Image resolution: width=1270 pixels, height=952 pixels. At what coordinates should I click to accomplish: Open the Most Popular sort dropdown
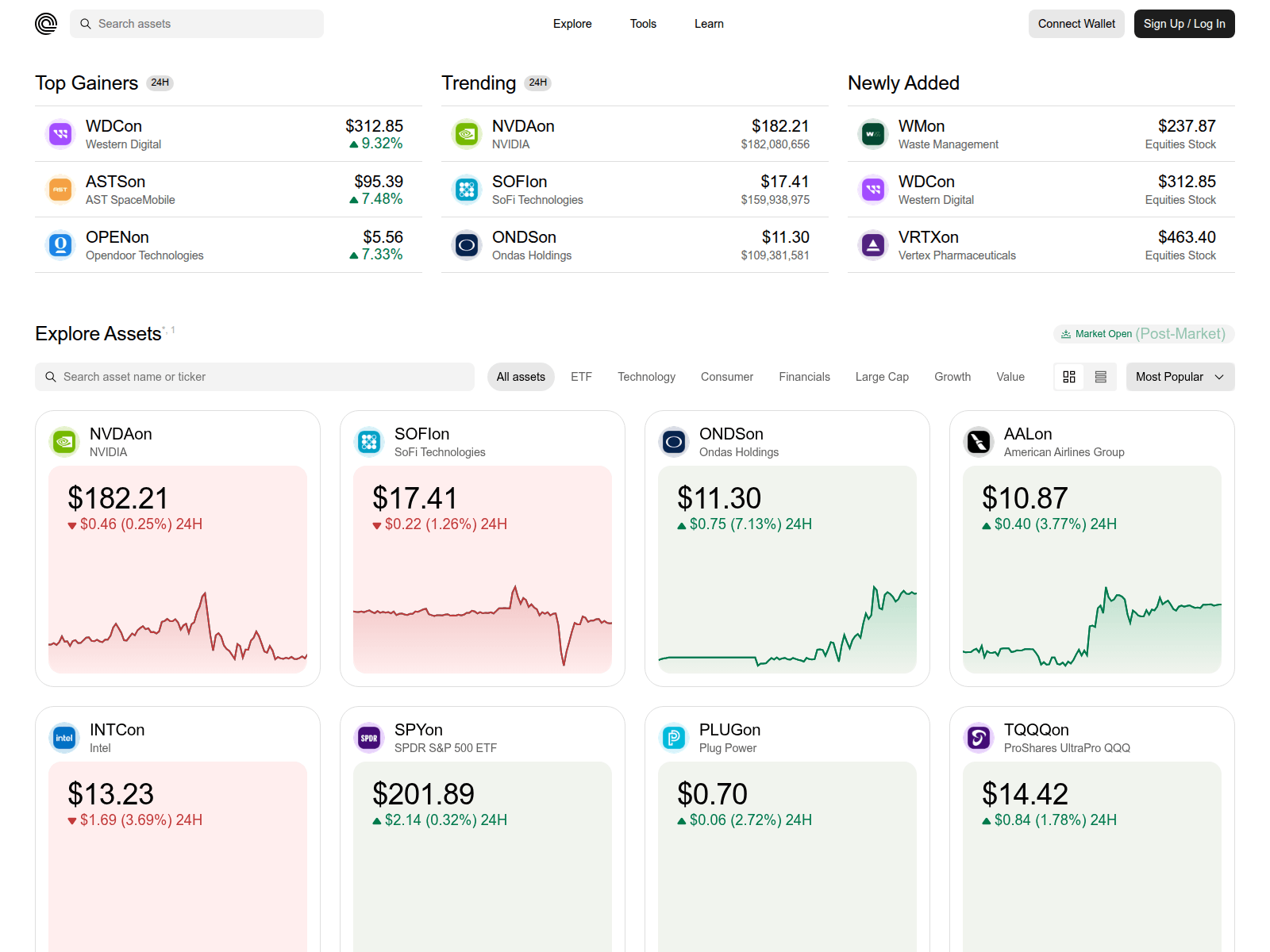point(1180,377)
